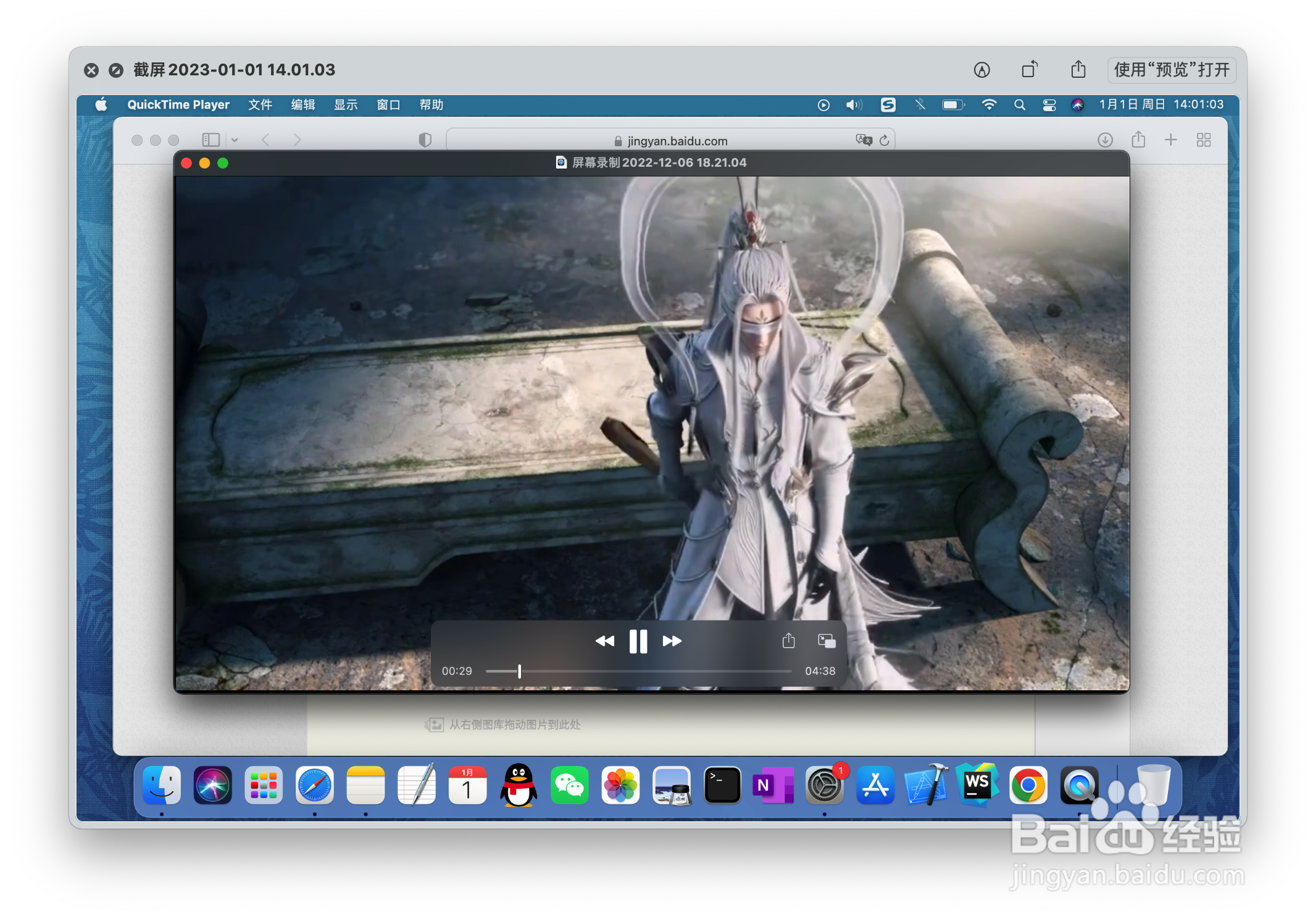Launch Siri from the Dock
Image resolution: width=1316 pixels, height=920 pixels.
(x=212, y=785)
